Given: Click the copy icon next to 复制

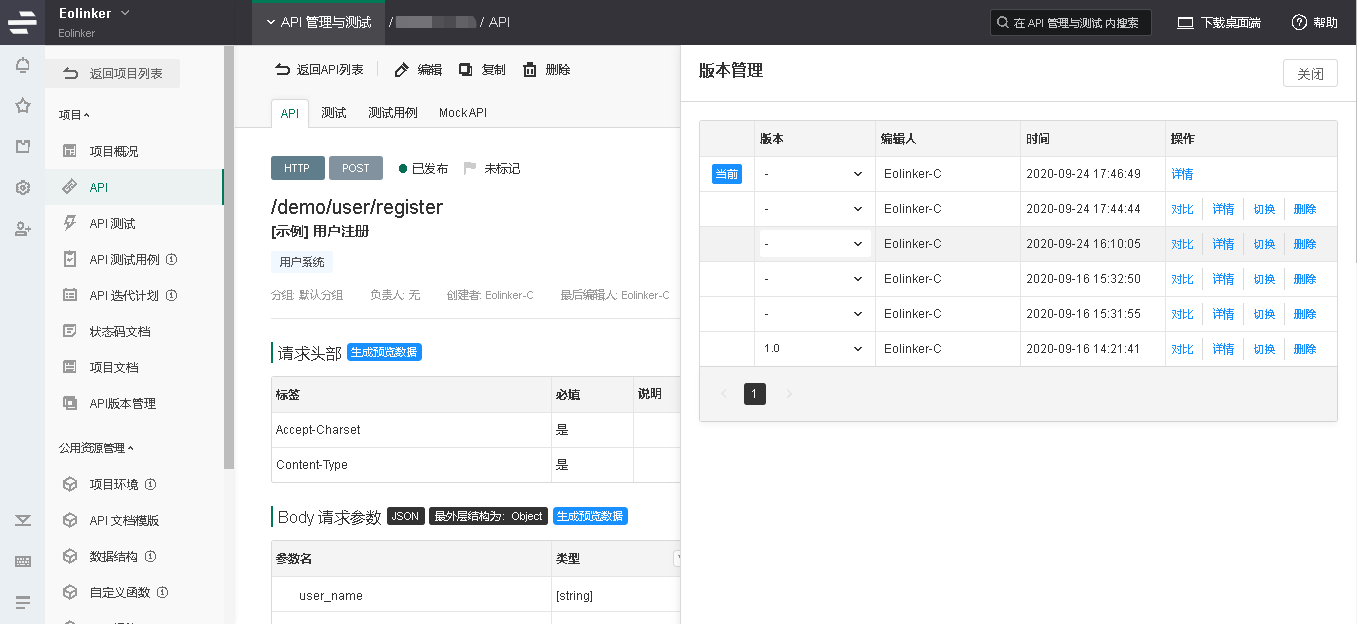Looking at the screenshot, I should point(466,70).
